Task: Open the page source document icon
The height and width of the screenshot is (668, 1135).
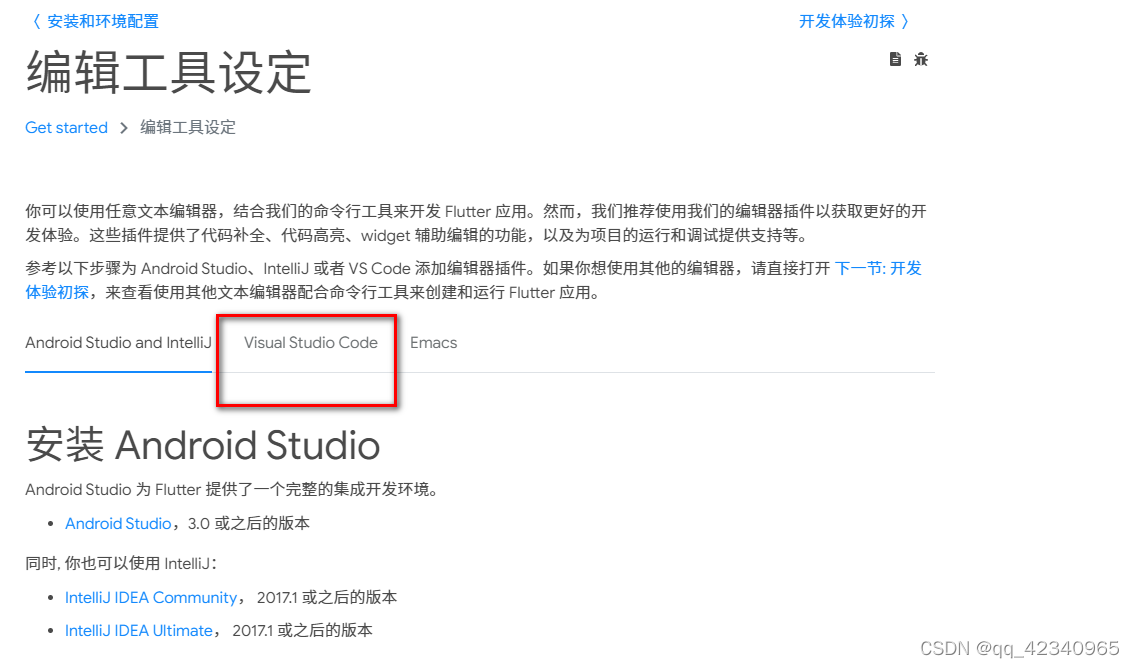Action: (895, 59)
